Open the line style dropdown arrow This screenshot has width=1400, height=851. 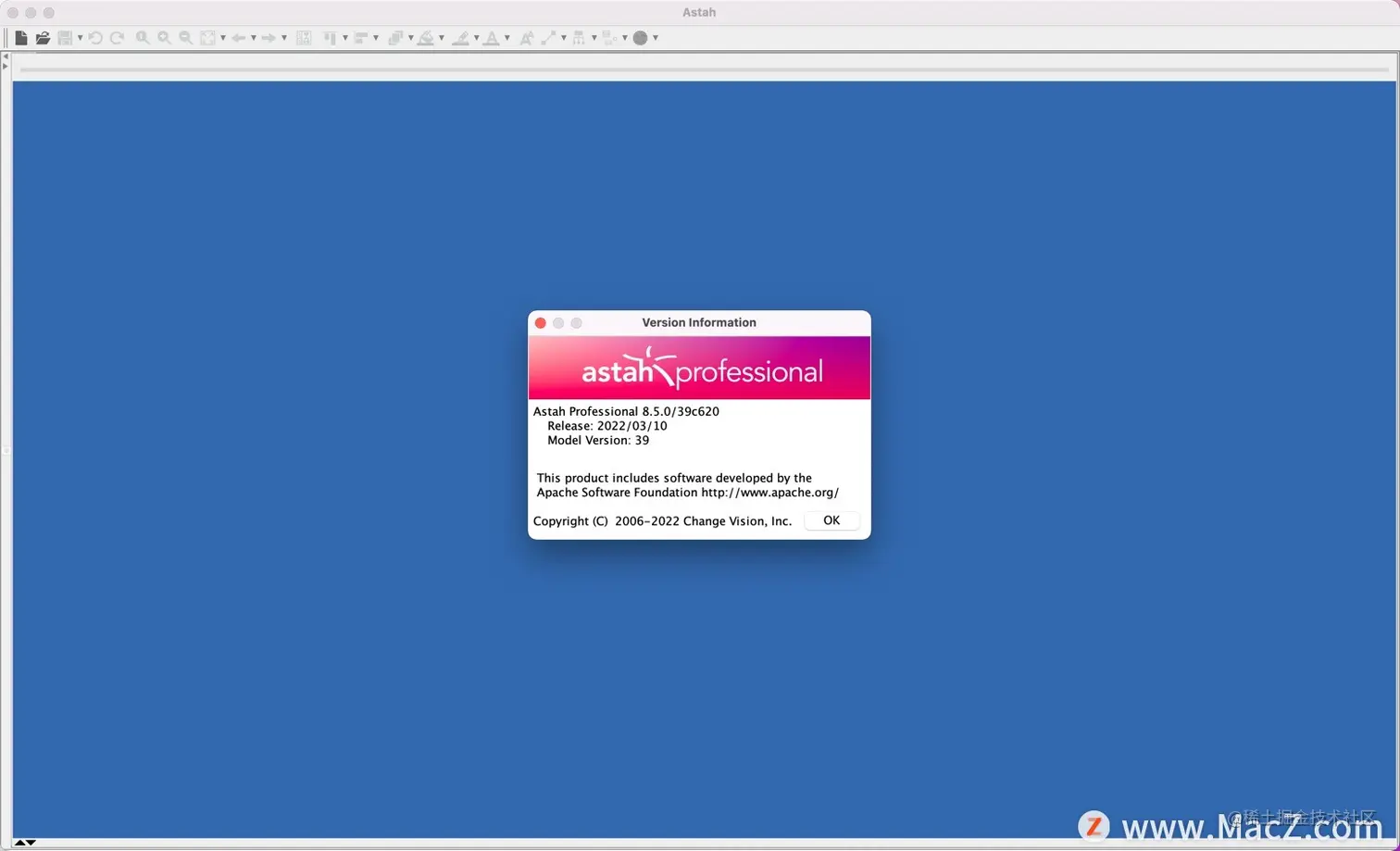pyautogui.click(x=564, y=38)
